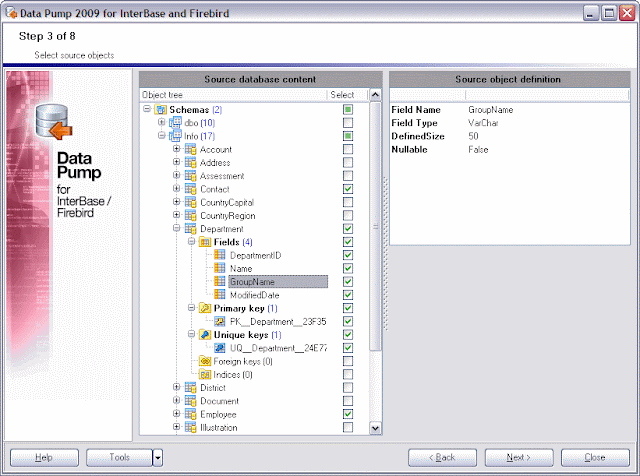Select the ModifiedDate field row

pos(254,295)
